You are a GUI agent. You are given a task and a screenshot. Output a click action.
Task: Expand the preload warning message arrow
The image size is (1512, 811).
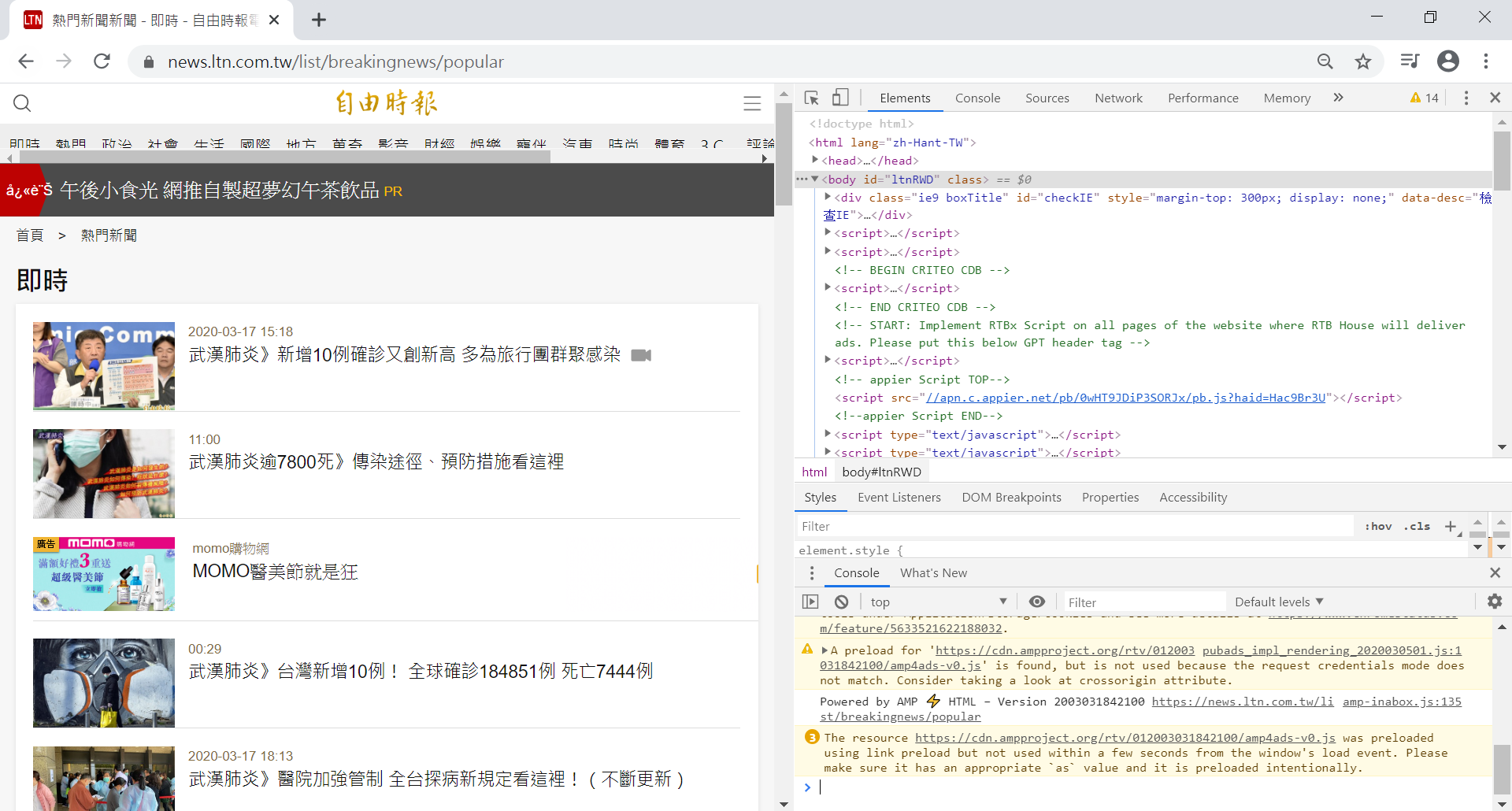pyautogui.click(x=825, y=650)
